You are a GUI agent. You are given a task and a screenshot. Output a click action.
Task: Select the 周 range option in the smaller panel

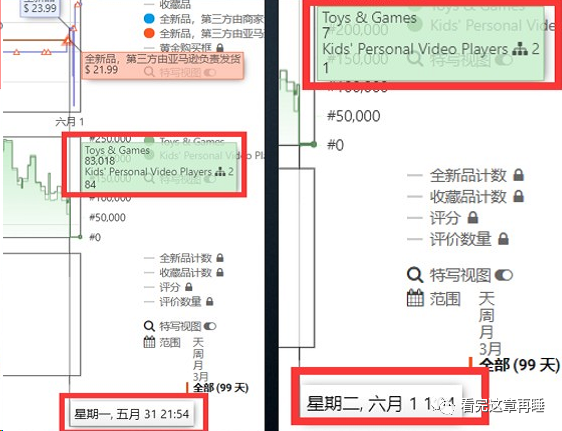[198, 354]
